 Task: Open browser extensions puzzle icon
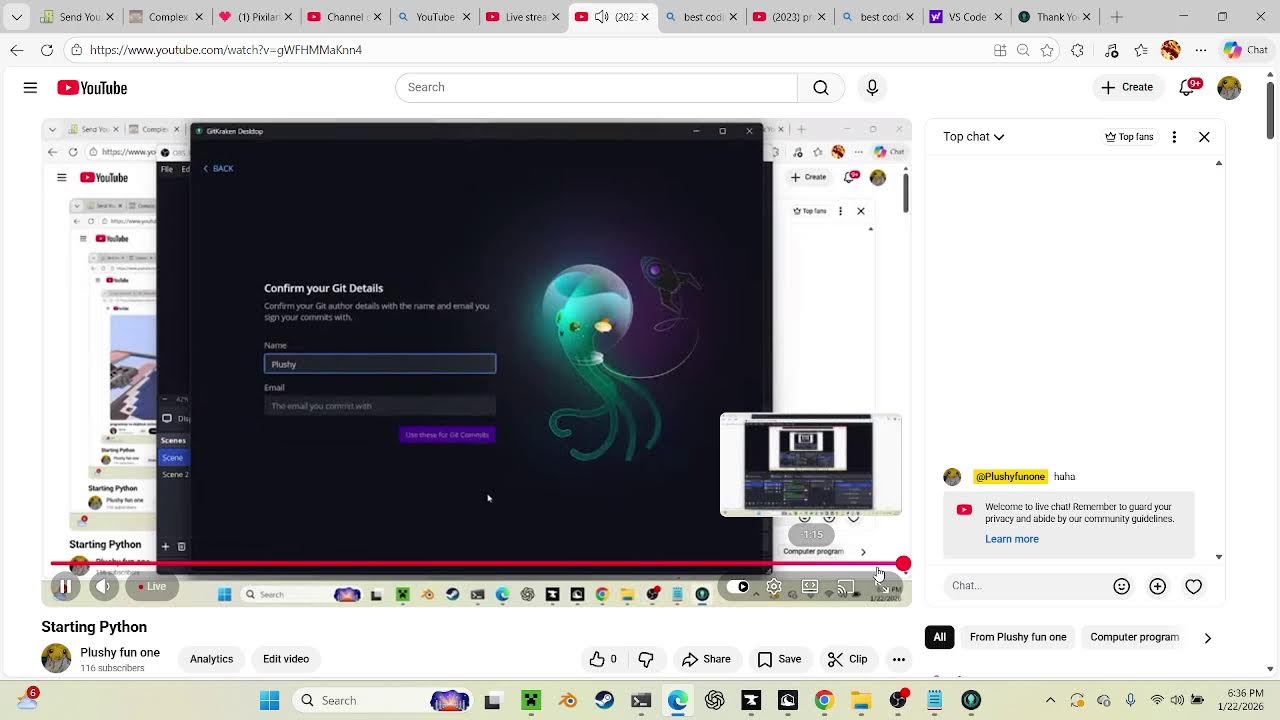point(1077,50)
